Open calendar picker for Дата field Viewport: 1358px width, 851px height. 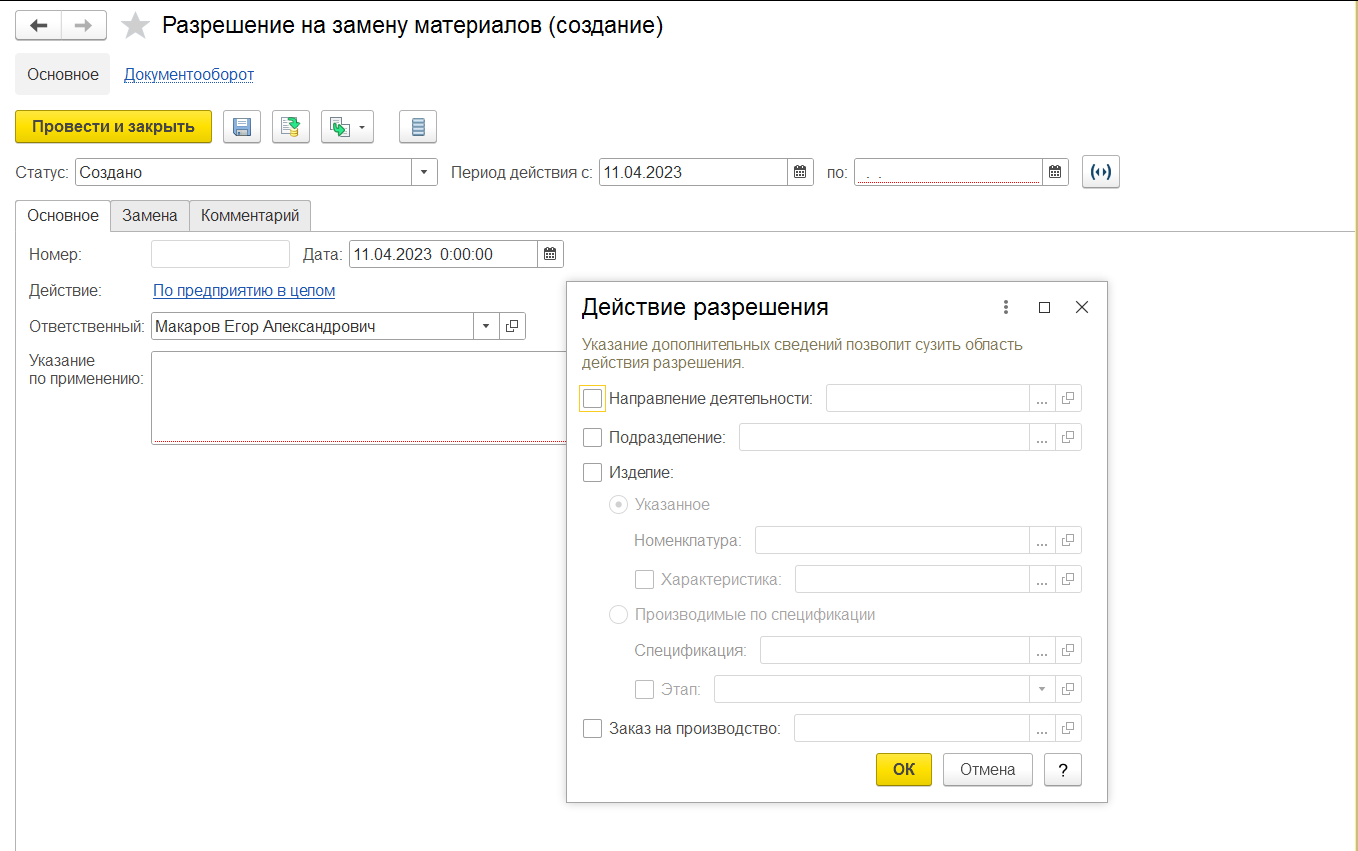(550, 254)
